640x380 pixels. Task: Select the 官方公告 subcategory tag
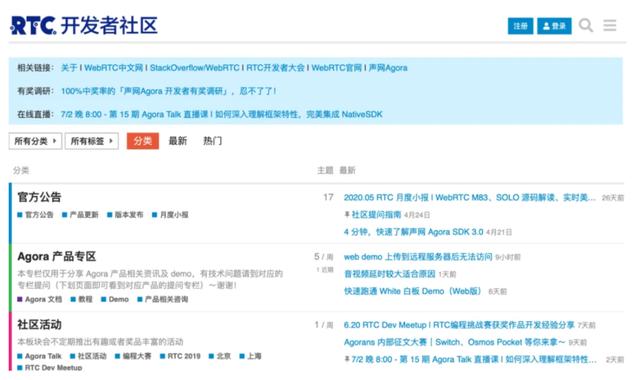click(x=36, y=215)
